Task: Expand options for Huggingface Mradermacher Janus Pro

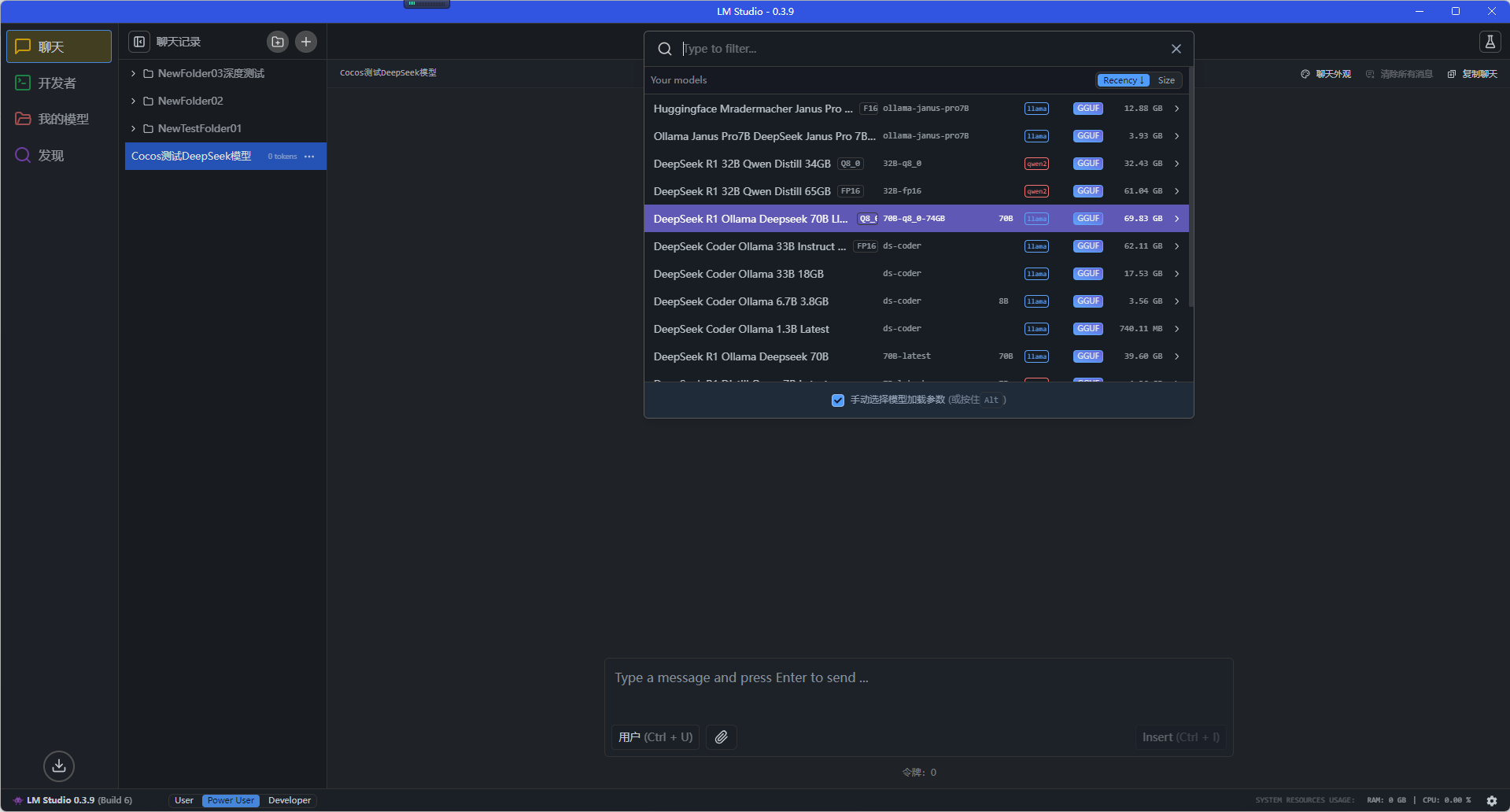Action: point(1176,109)
